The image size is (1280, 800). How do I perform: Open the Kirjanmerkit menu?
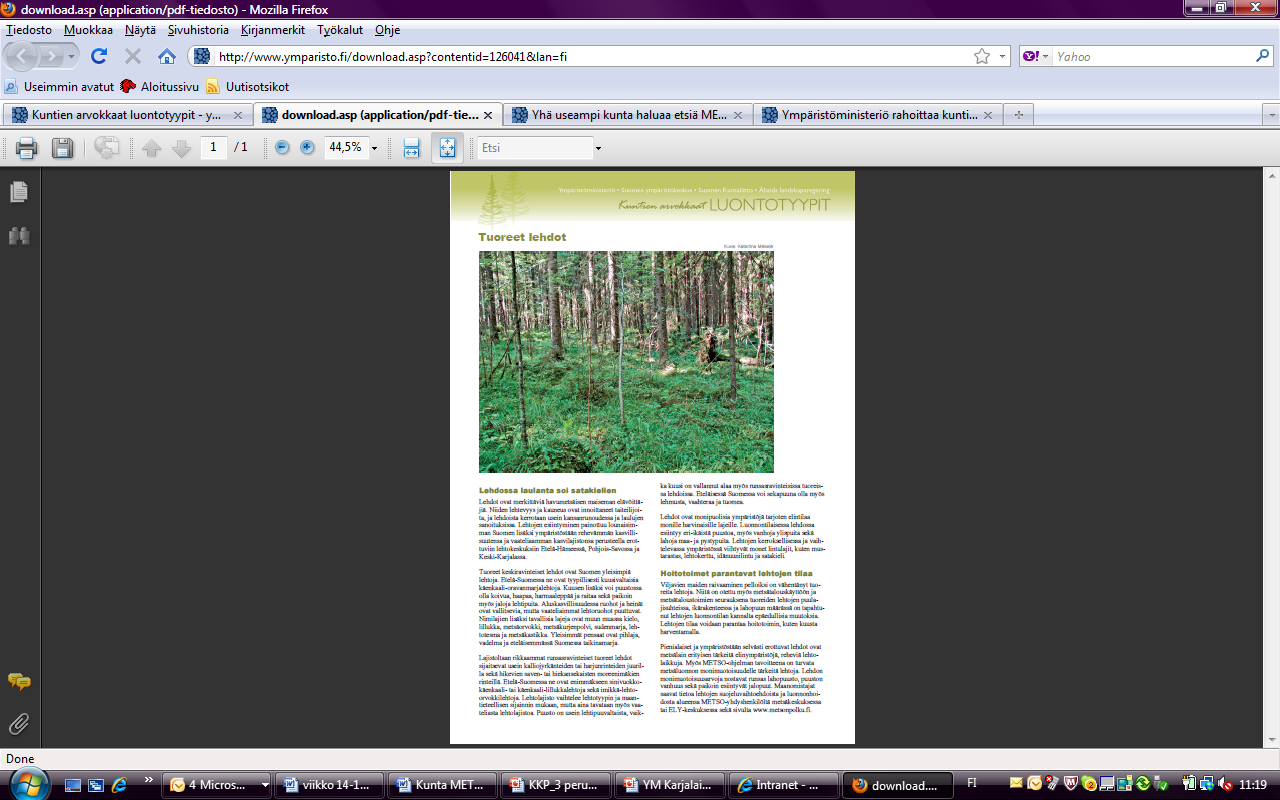[x=273, y=30]
